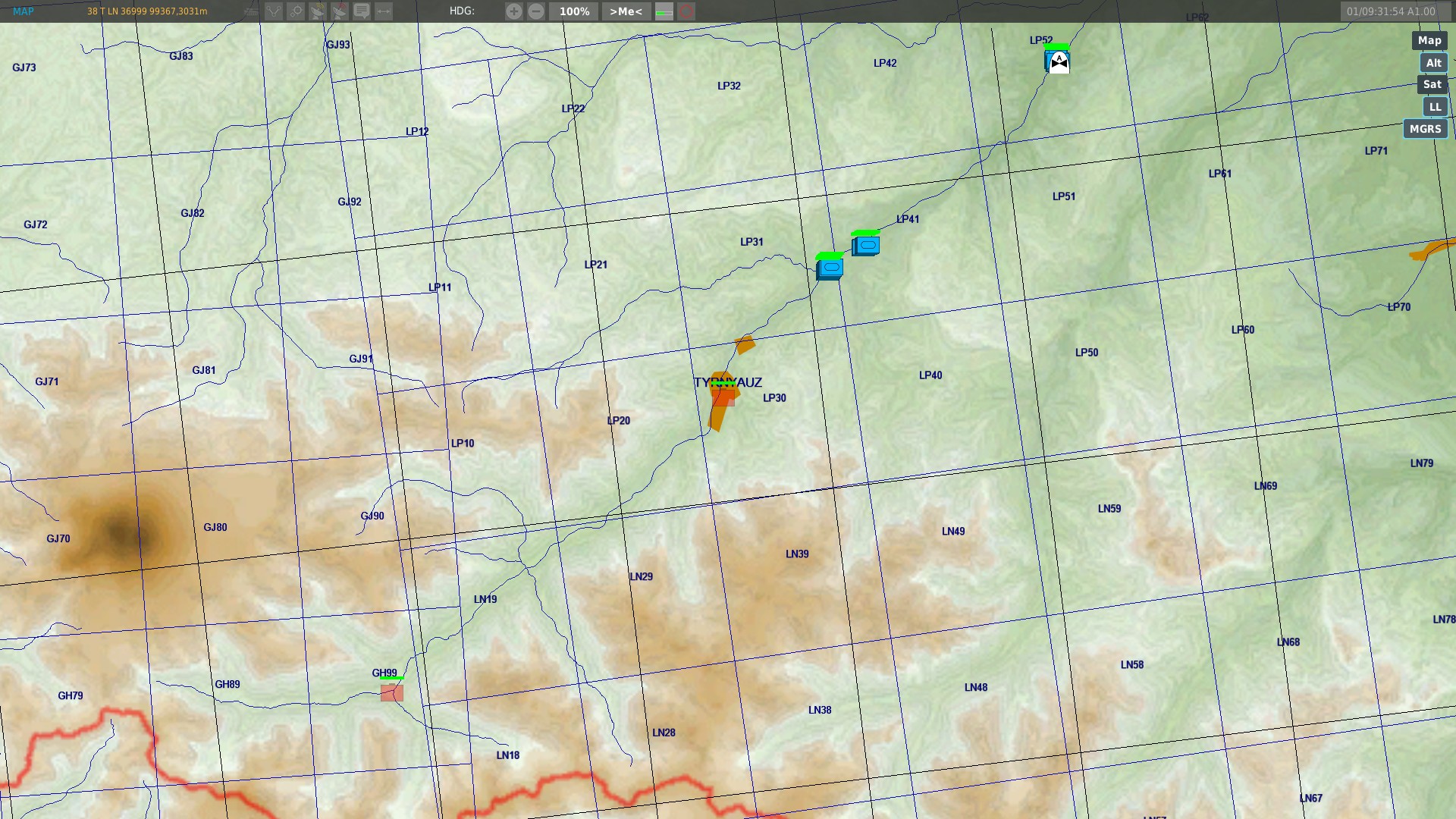This screenshot has width=1456, height=819.
Task: Switch to Sat satellite map mode
Action: click(x=1432, y=85)
